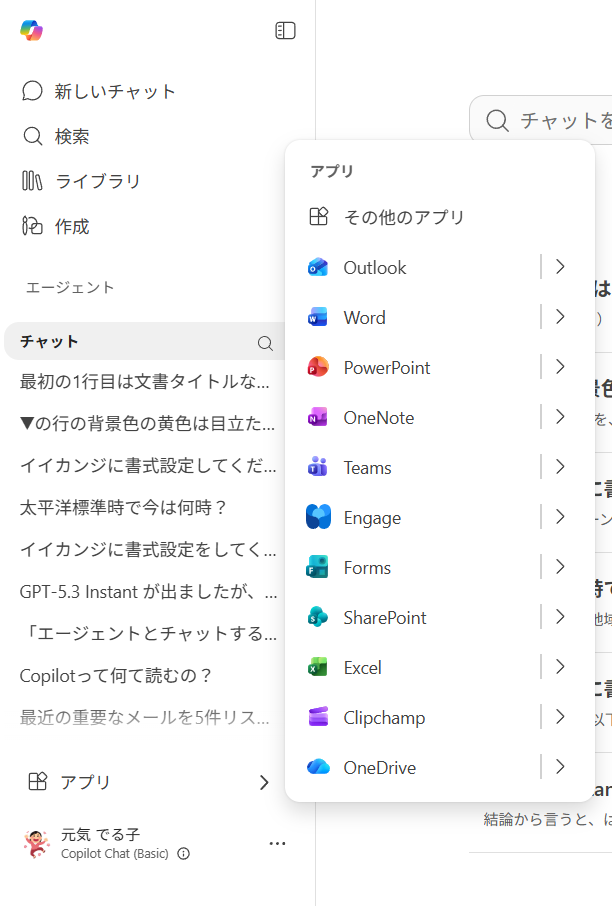Expand the Teams submenu arrow
Viewport: 612px width, 906px height.
pos(560,467)
